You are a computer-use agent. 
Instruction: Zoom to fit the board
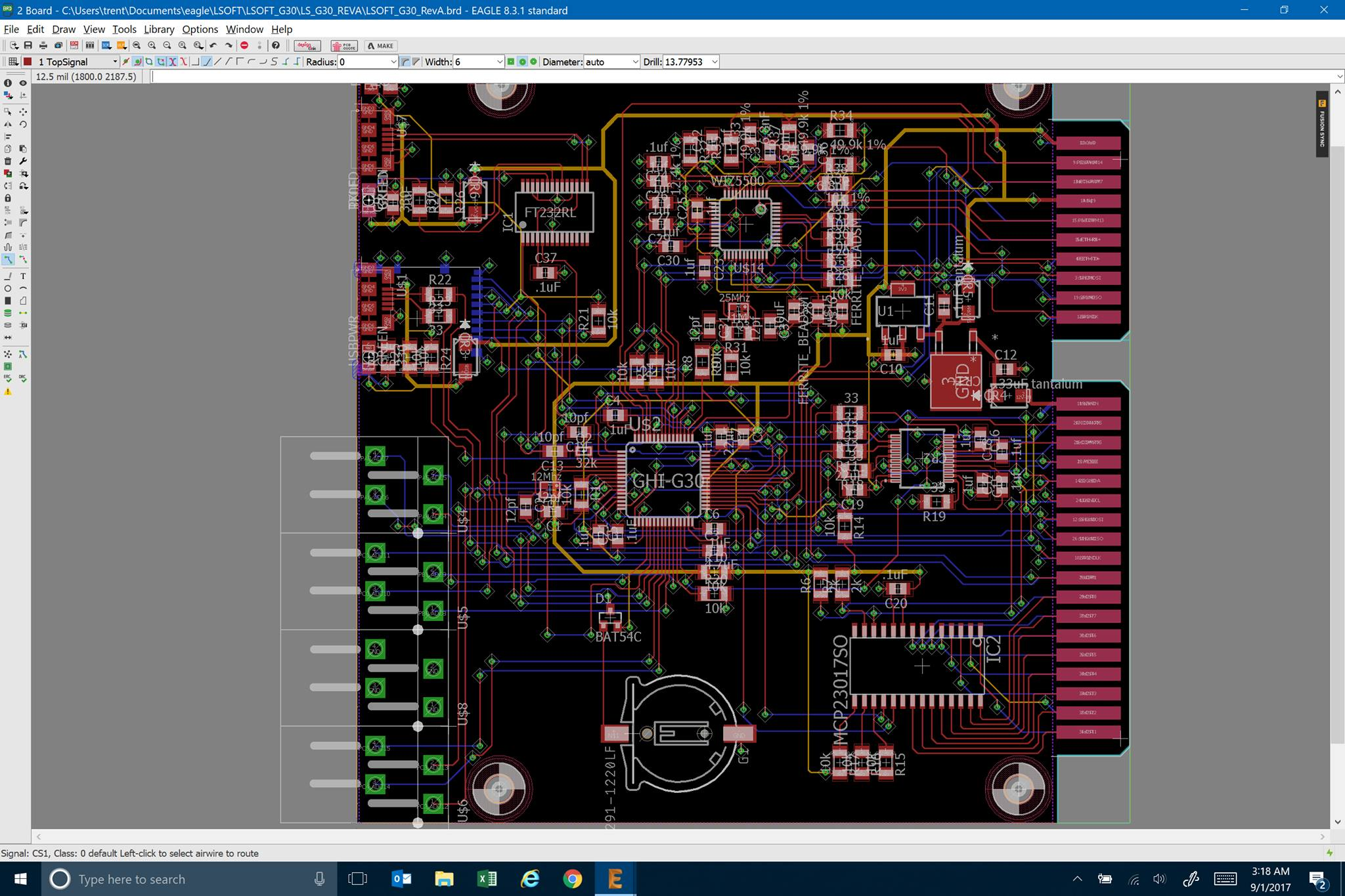137,45
